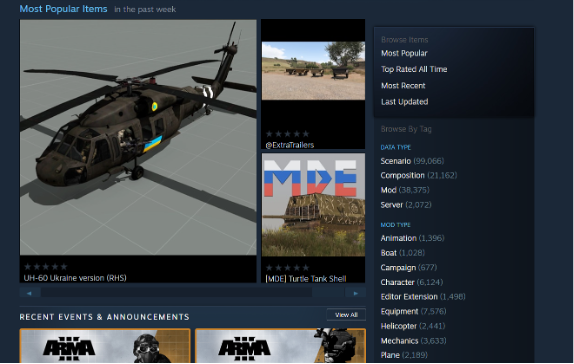Image resolution: width=574 pixels, height=364 pixels.
Task: Click the Browse Items label
Action: tap(405, 40)
